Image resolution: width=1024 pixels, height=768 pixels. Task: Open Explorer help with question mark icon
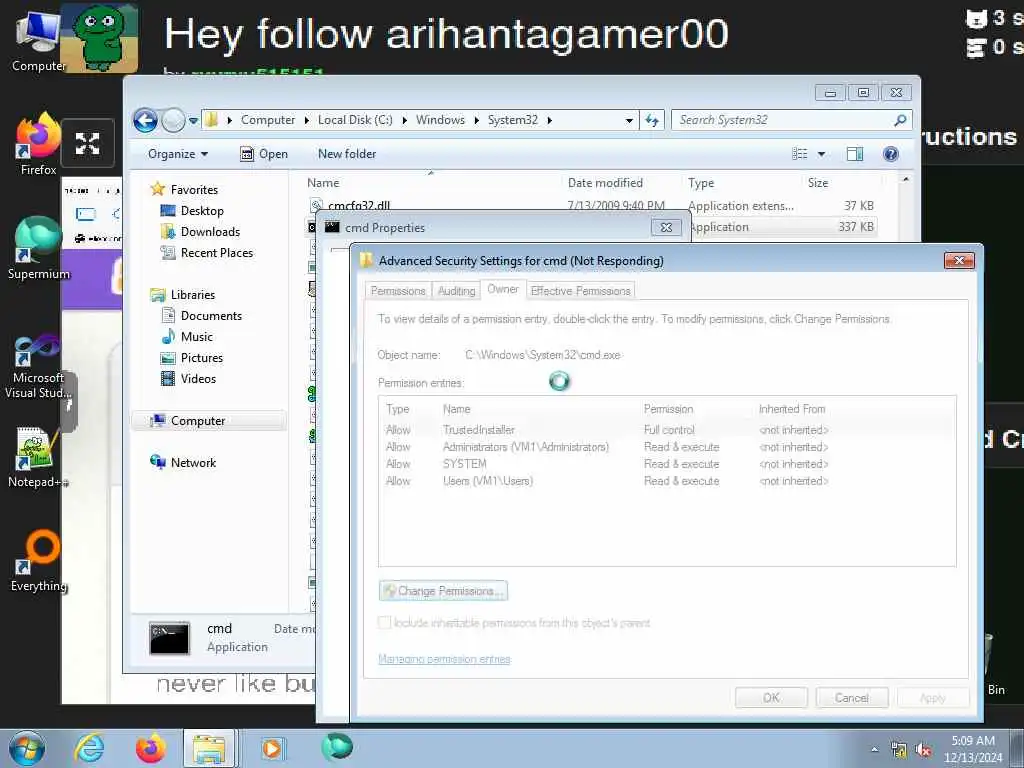point(890,154)
